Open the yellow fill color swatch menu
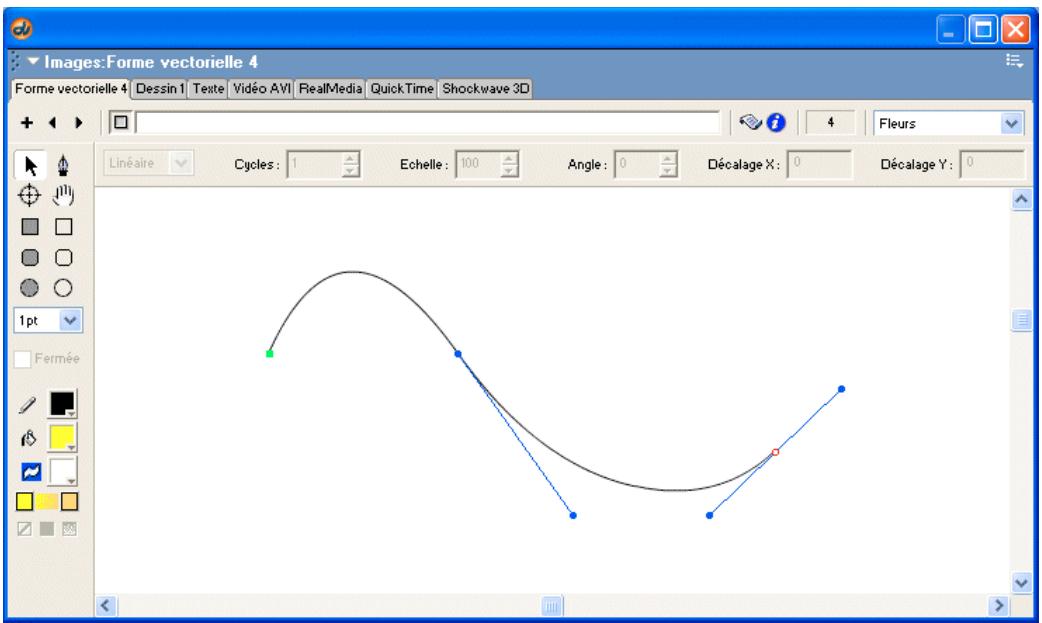Viewport: 1042px width, 623px height. (62, 437)
